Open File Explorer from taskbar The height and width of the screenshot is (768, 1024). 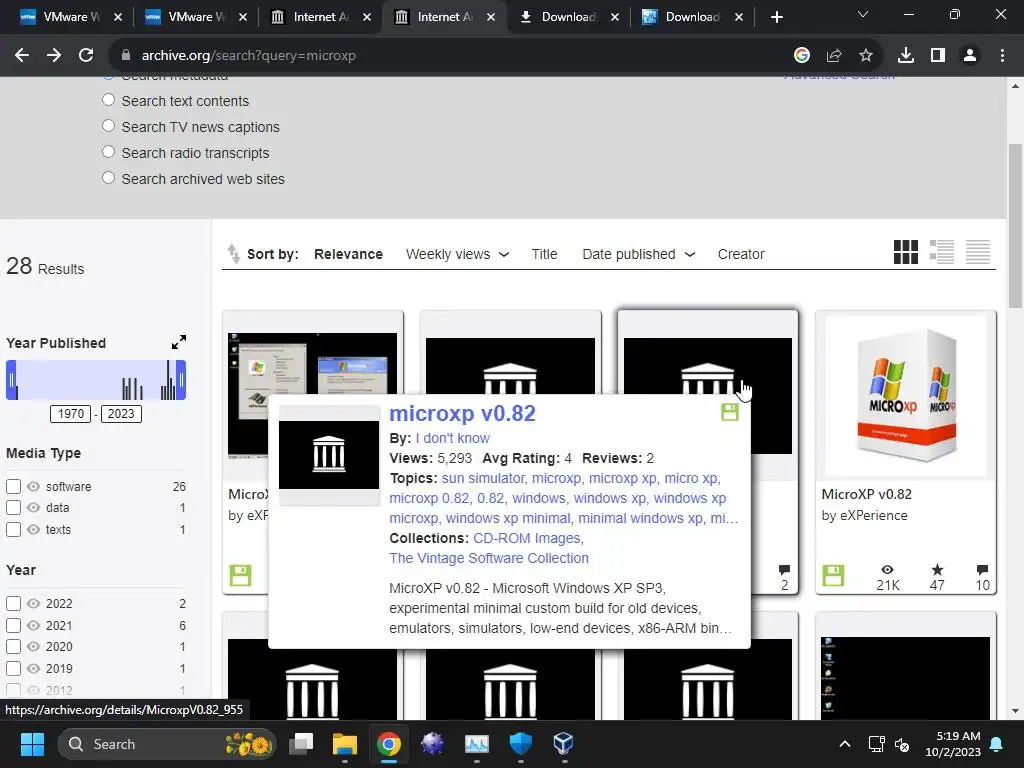(345, 744)
